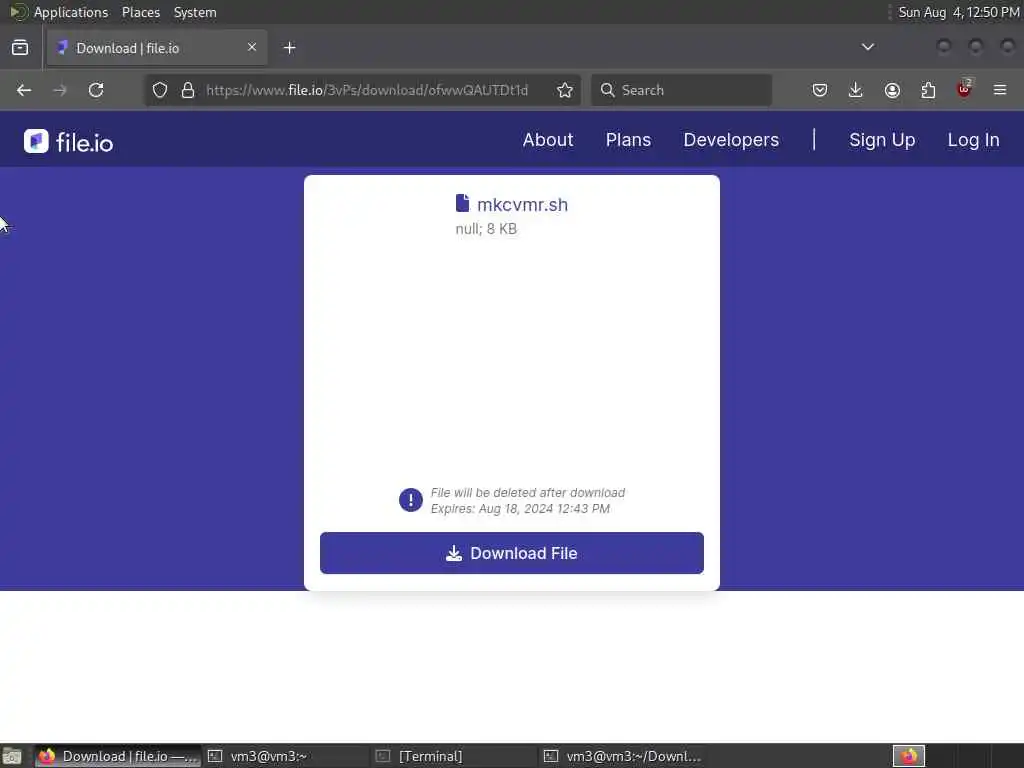The height and width of the screenshot is (768, 1024).
Task: Click the Sign Up link
Action: 882,140
